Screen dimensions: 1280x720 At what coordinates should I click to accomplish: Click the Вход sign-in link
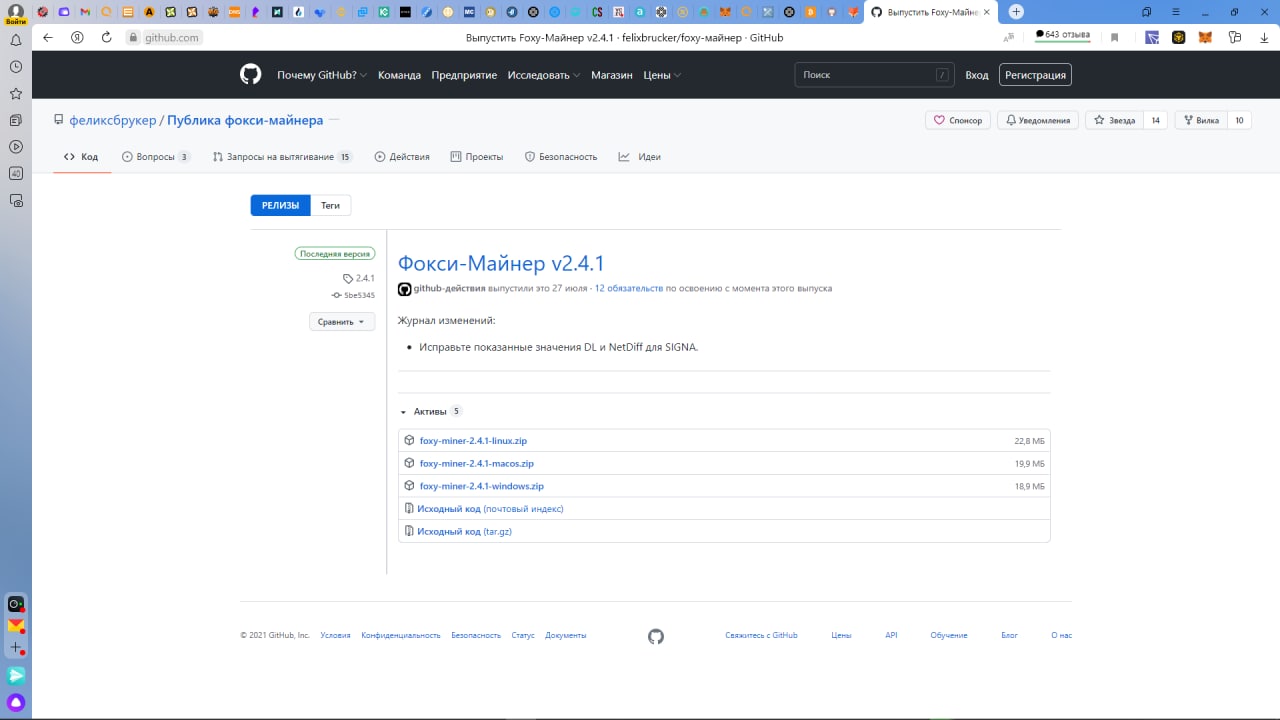[x=977, y=75]
